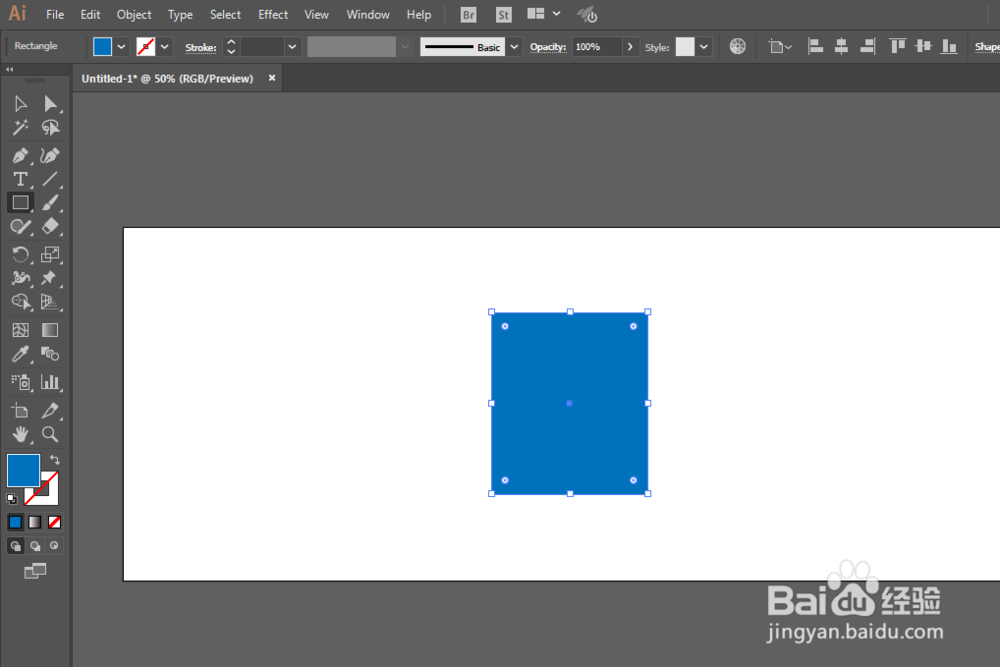Viewport: 1000px width, 667px height.
Task: Open the File menu
Action: (x=55, y=14)
